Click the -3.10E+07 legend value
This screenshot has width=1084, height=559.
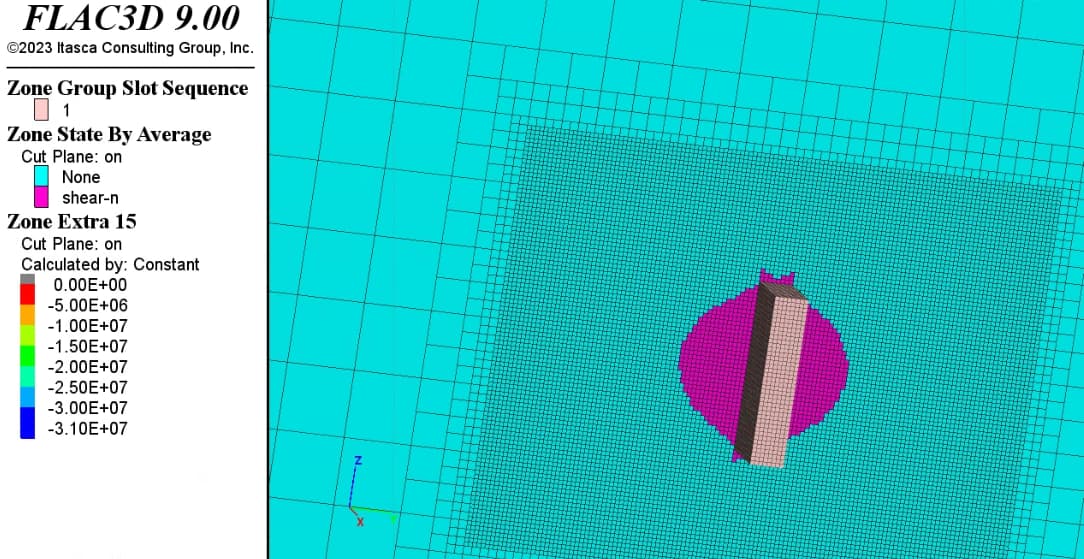(x=87, y=428)
